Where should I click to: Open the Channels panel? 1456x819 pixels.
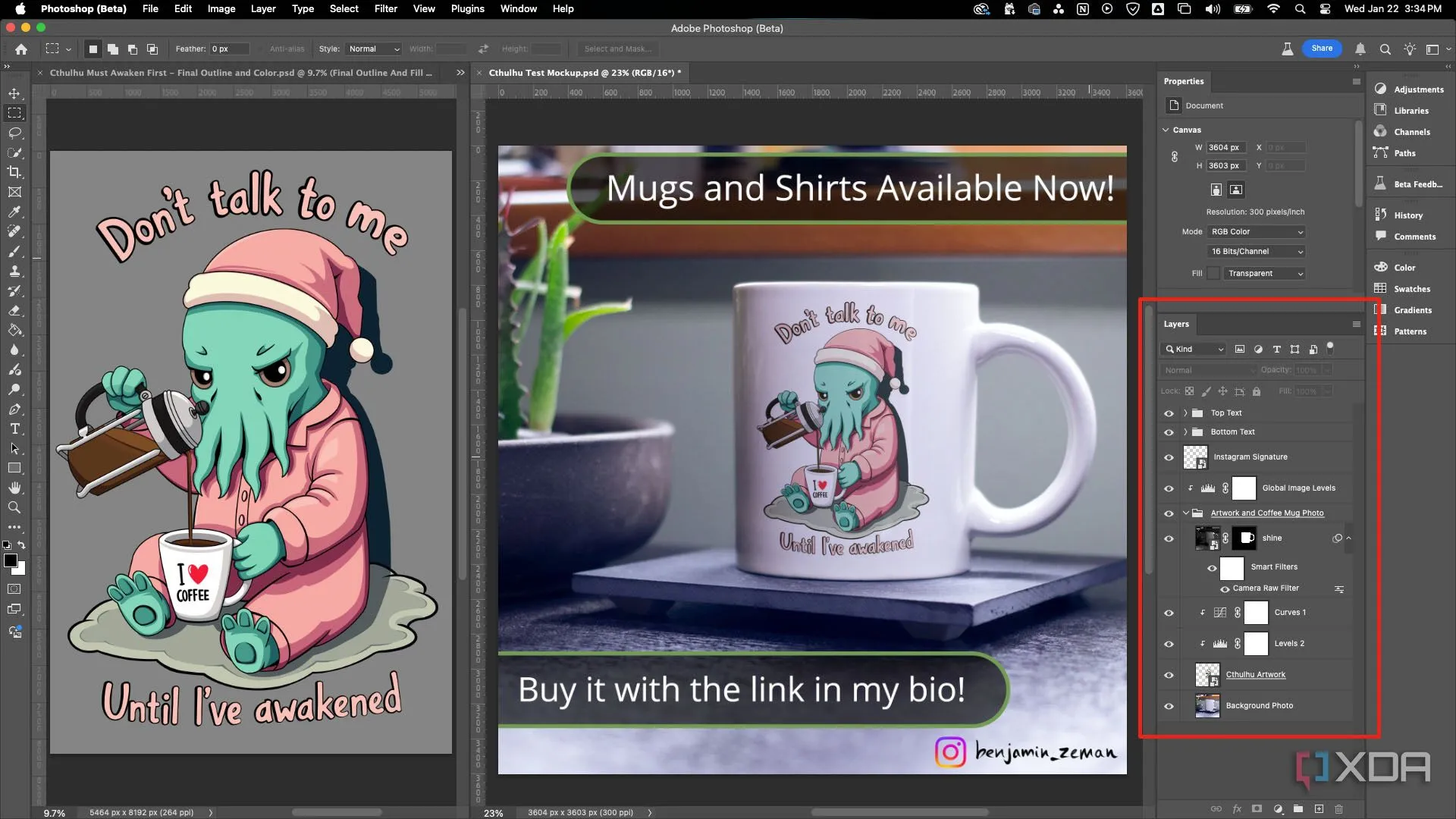pyautogui.click(x=1402, y=132)
